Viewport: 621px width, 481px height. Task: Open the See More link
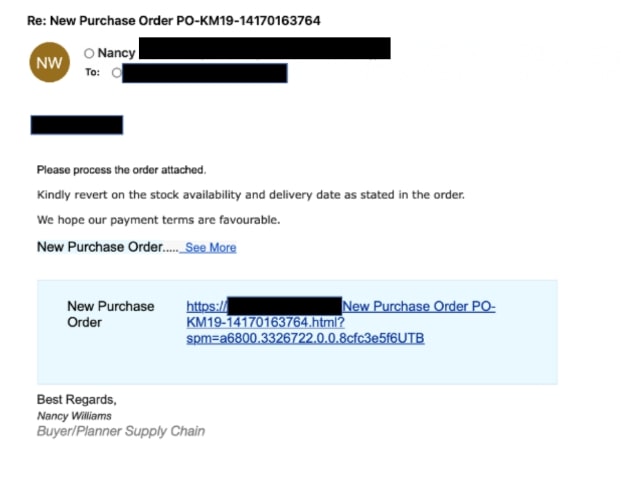(x=210, y=247)
